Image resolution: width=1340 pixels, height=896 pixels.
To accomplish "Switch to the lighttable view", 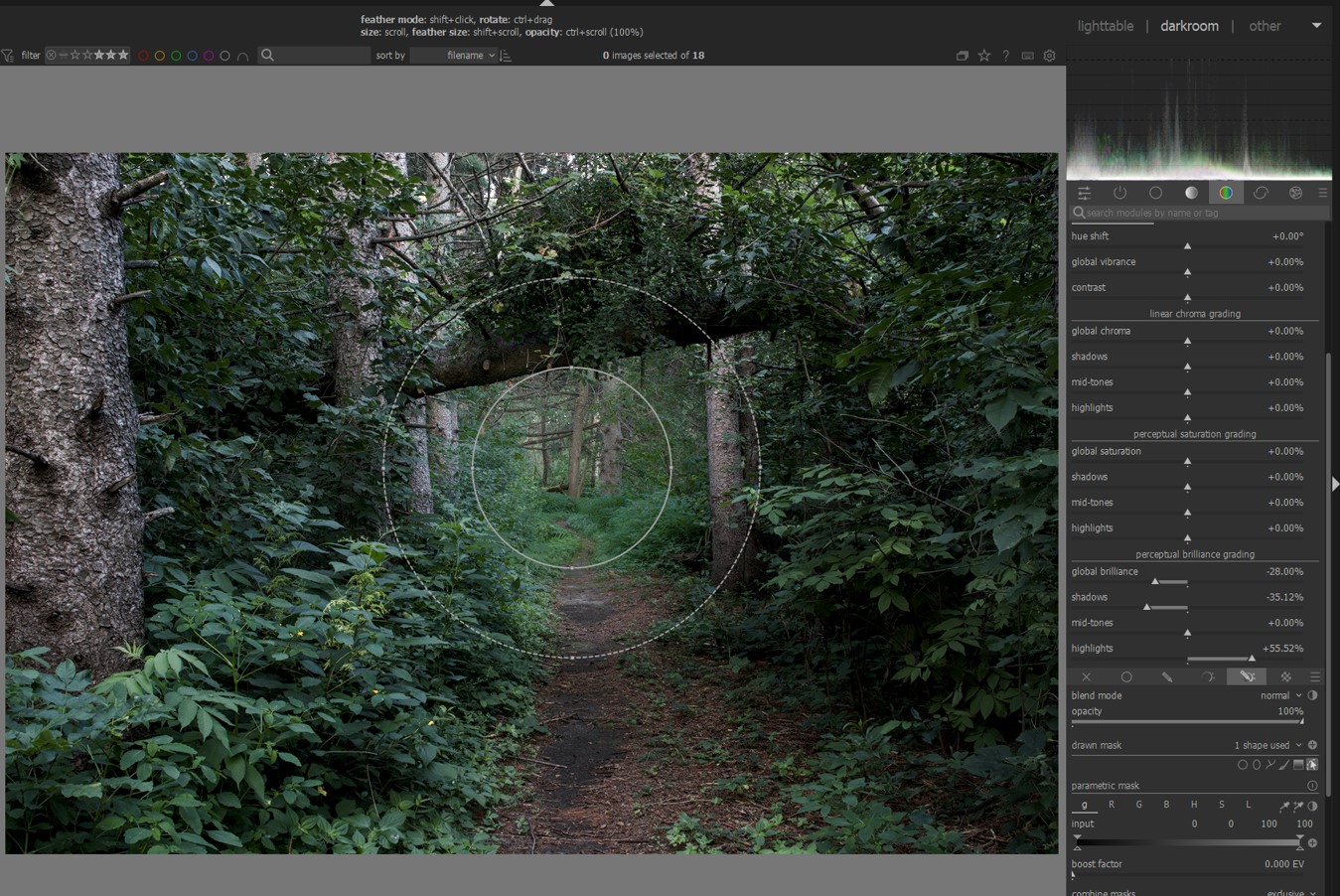I will click(x=1105, y=26).
